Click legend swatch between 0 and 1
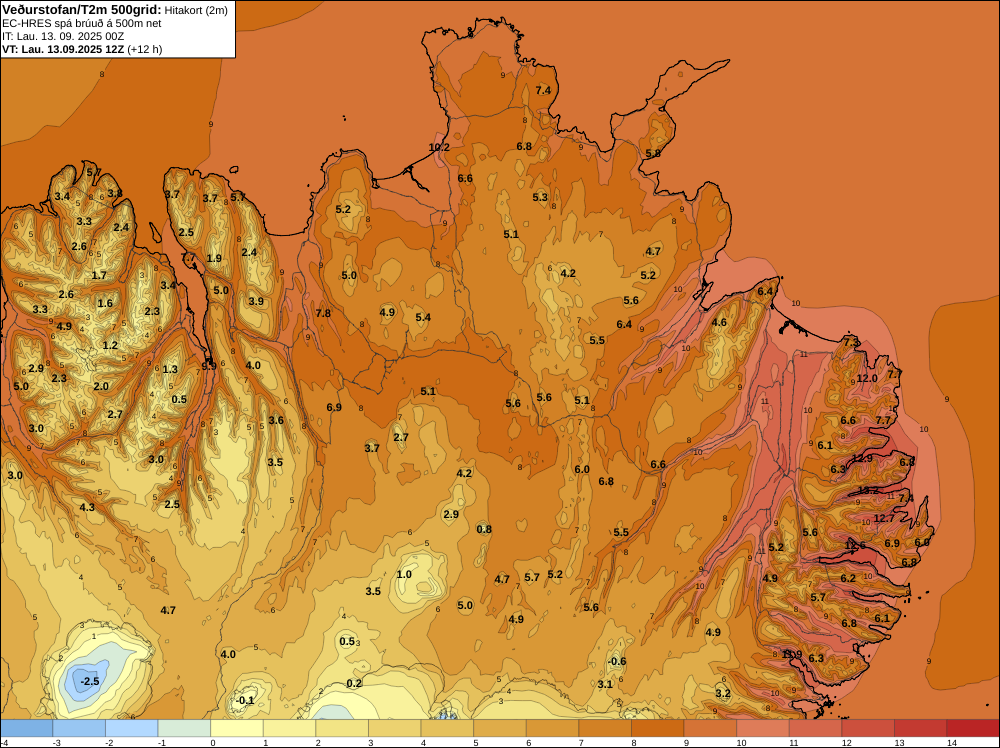The image size is (1000, 748). click(x=237, y=728)
